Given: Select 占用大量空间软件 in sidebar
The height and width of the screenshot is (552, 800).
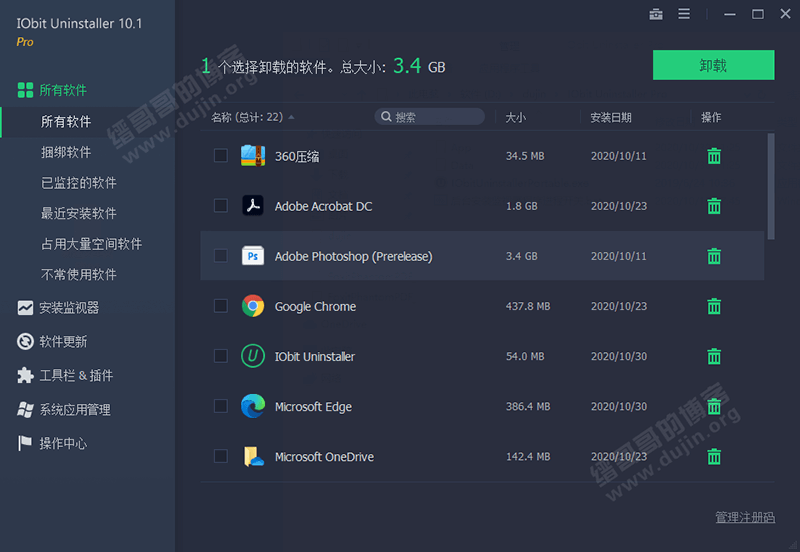Looking at the screenshot, I should tap(91, 244).
